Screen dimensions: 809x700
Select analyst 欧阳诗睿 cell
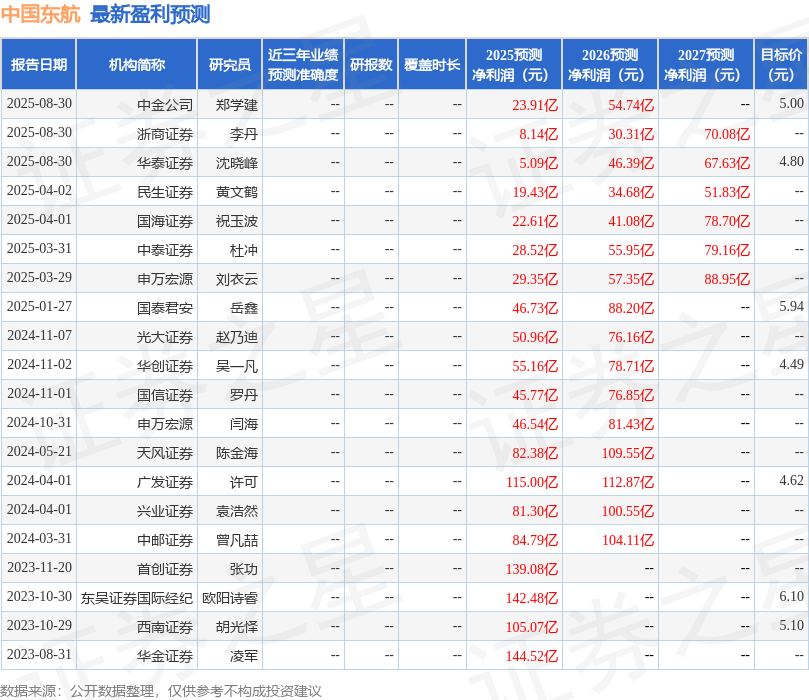click(x=230, y=598)
